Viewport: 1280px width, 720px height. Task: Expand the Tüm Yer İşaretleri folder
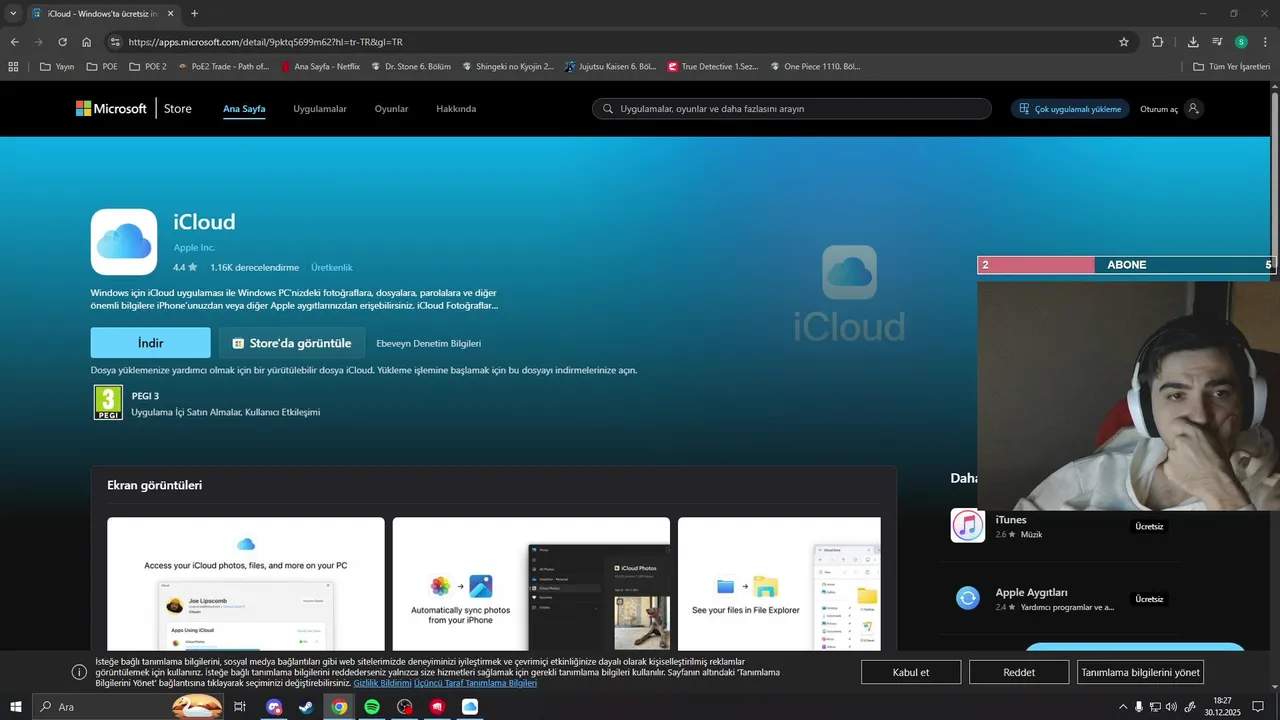1232,67
